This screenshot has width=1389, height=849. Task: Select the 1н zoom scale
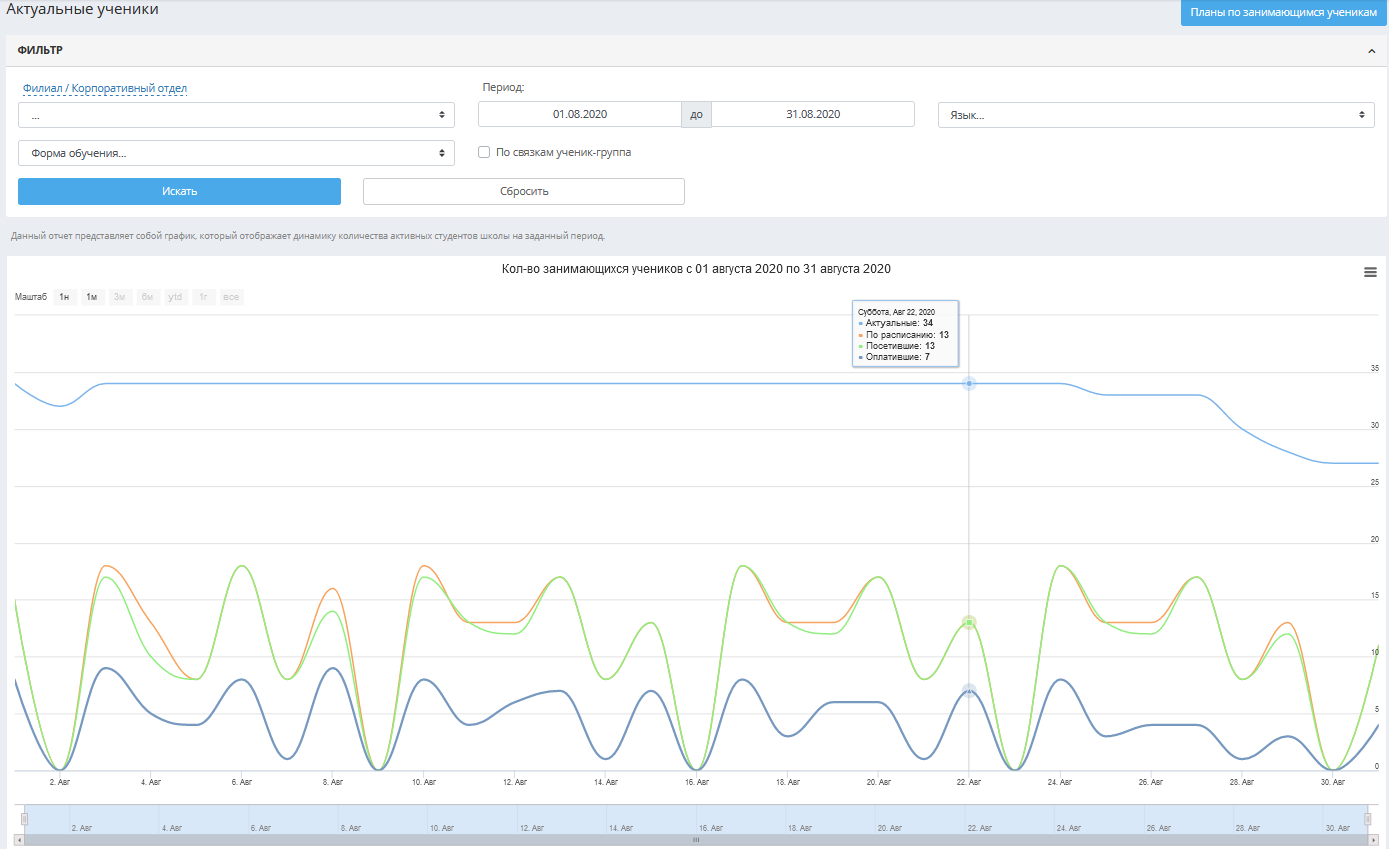point(64,297)
